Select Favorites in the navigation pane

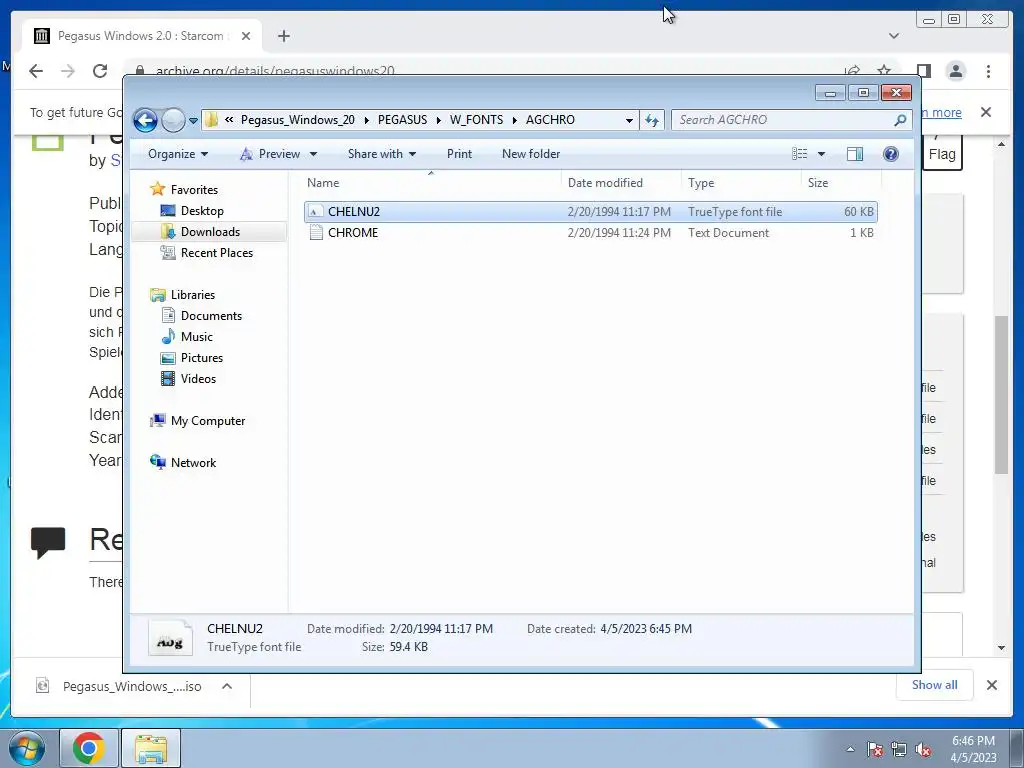pyautogui.click(x=194, y=189)
